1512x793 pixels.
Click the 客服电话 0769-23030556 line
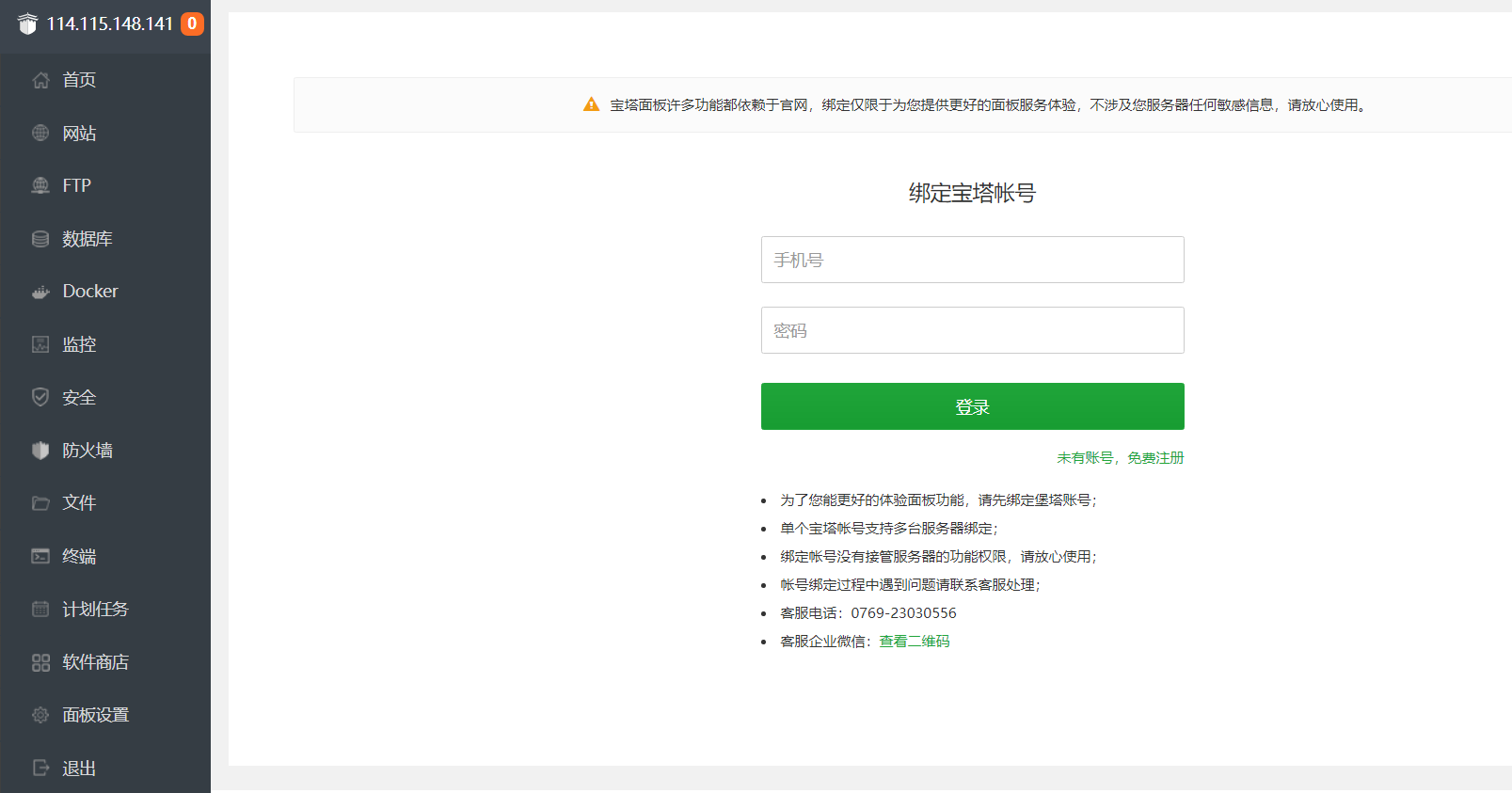pyautogui.click(x=867, y=612)
